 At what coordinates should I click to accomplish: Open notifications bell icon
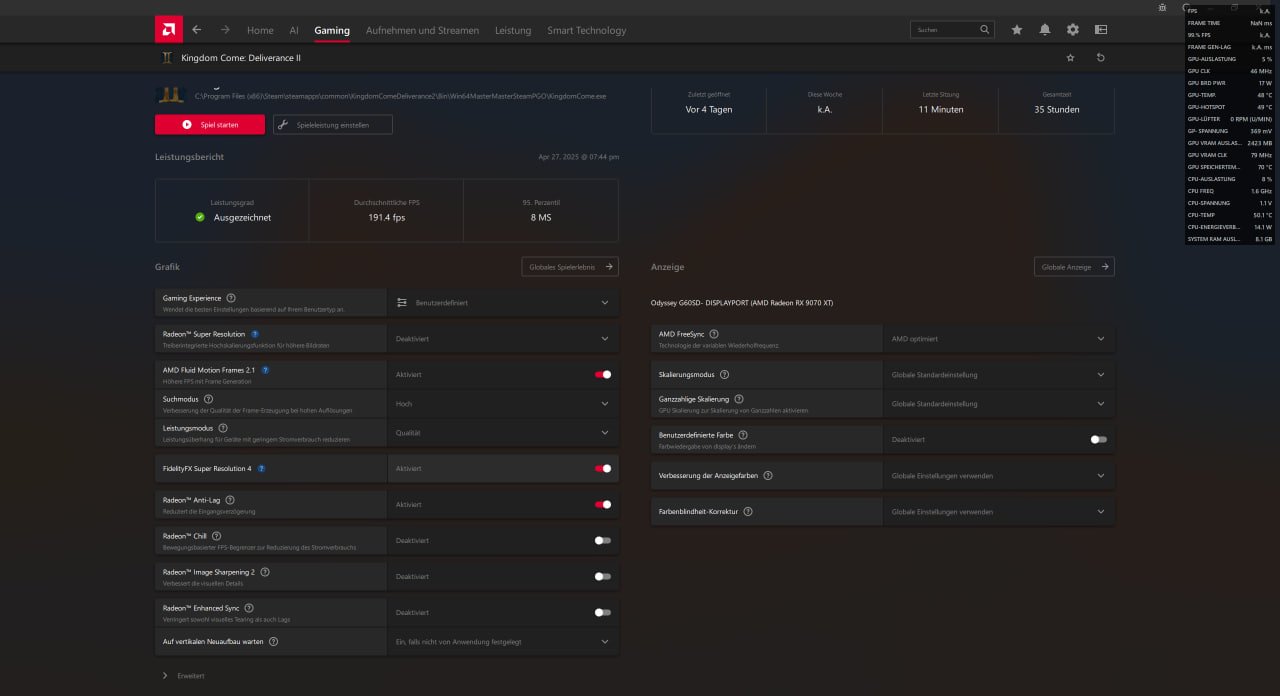[1045, 30]
